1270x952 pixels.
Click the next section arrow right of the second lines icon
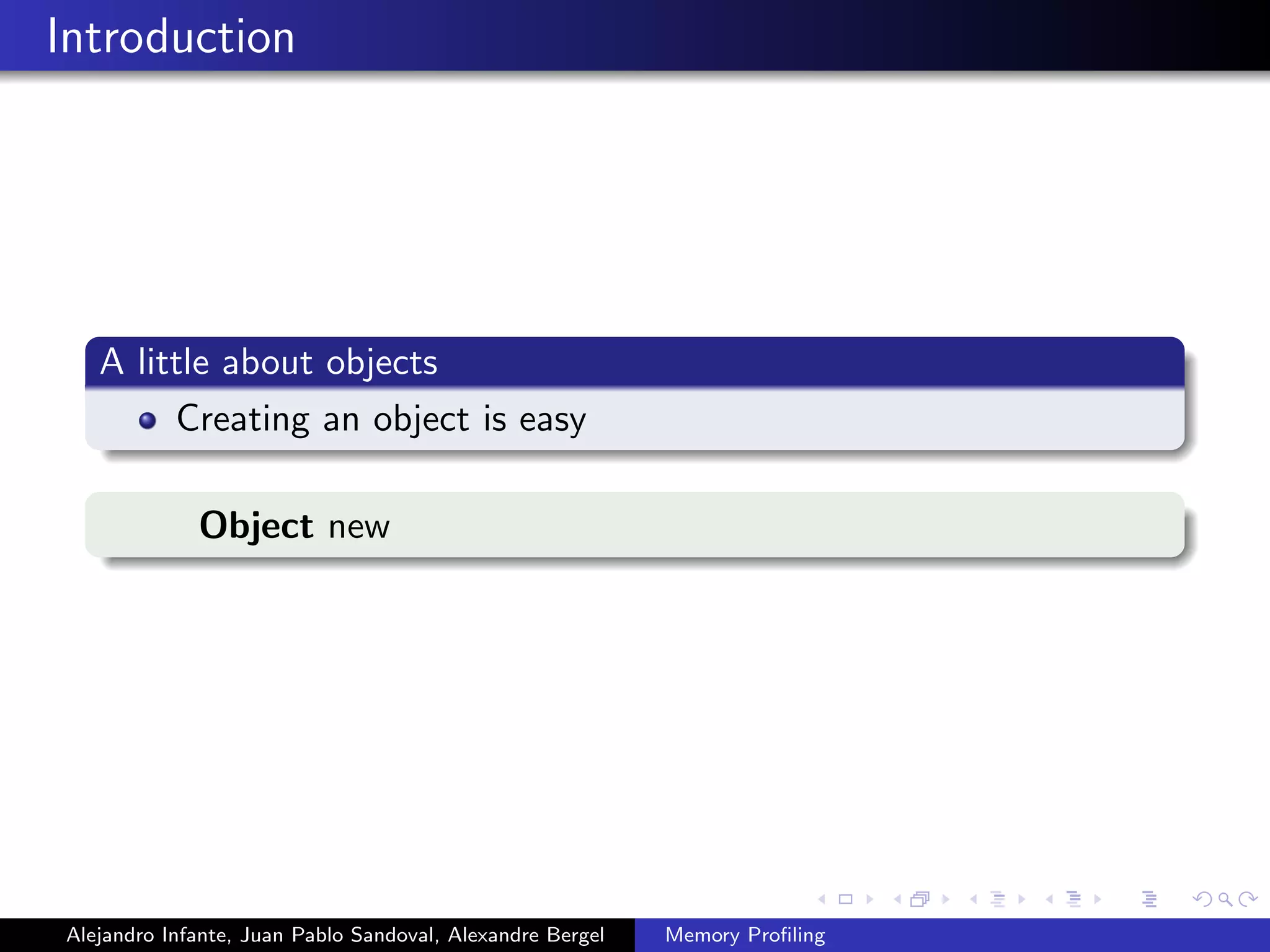[1098, 899]
